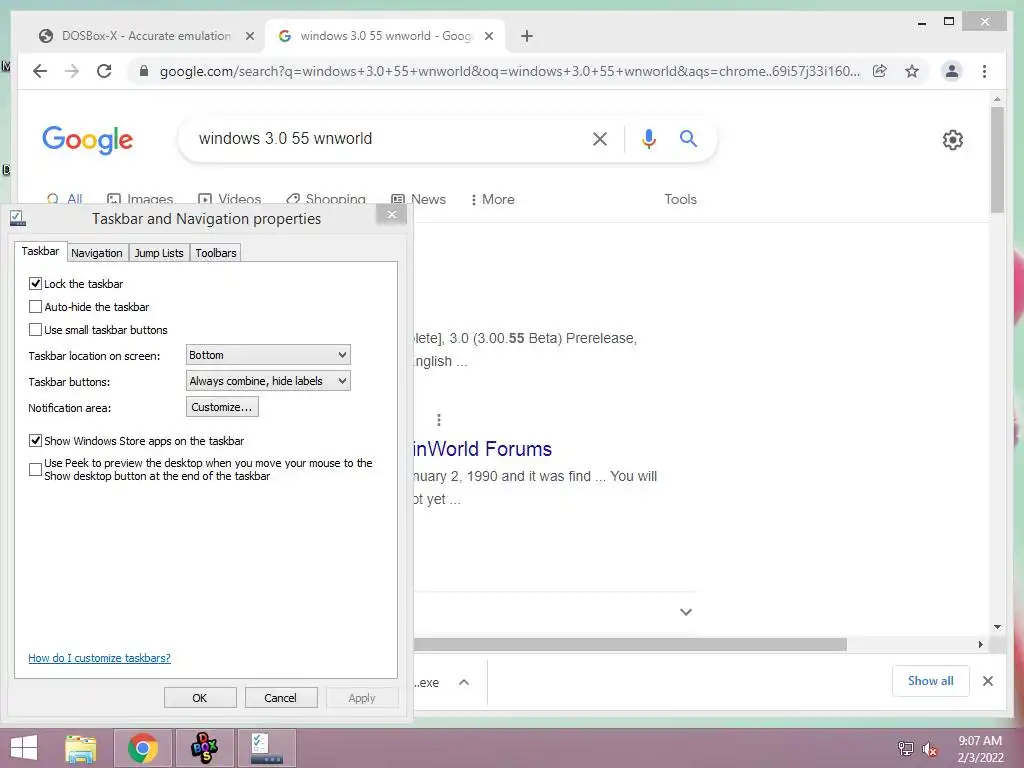
Task: Open How do I customize taskbars link
Action: click(x=99, y=658)
